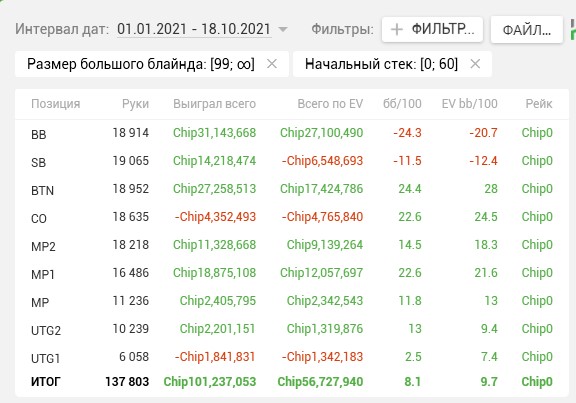The height and width of the screenshot is (403, 576).
Task: Sort table by Позиция column header
Action: pos(55,104)
